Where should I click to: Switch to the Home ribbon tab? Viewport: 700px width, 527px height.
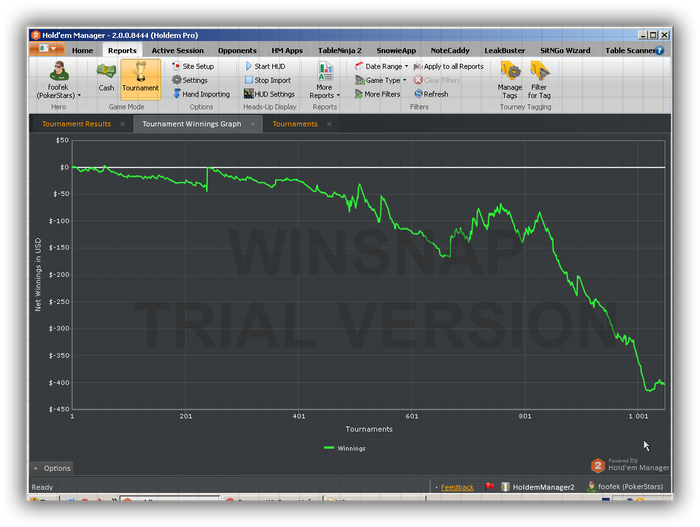pos(83,50)
